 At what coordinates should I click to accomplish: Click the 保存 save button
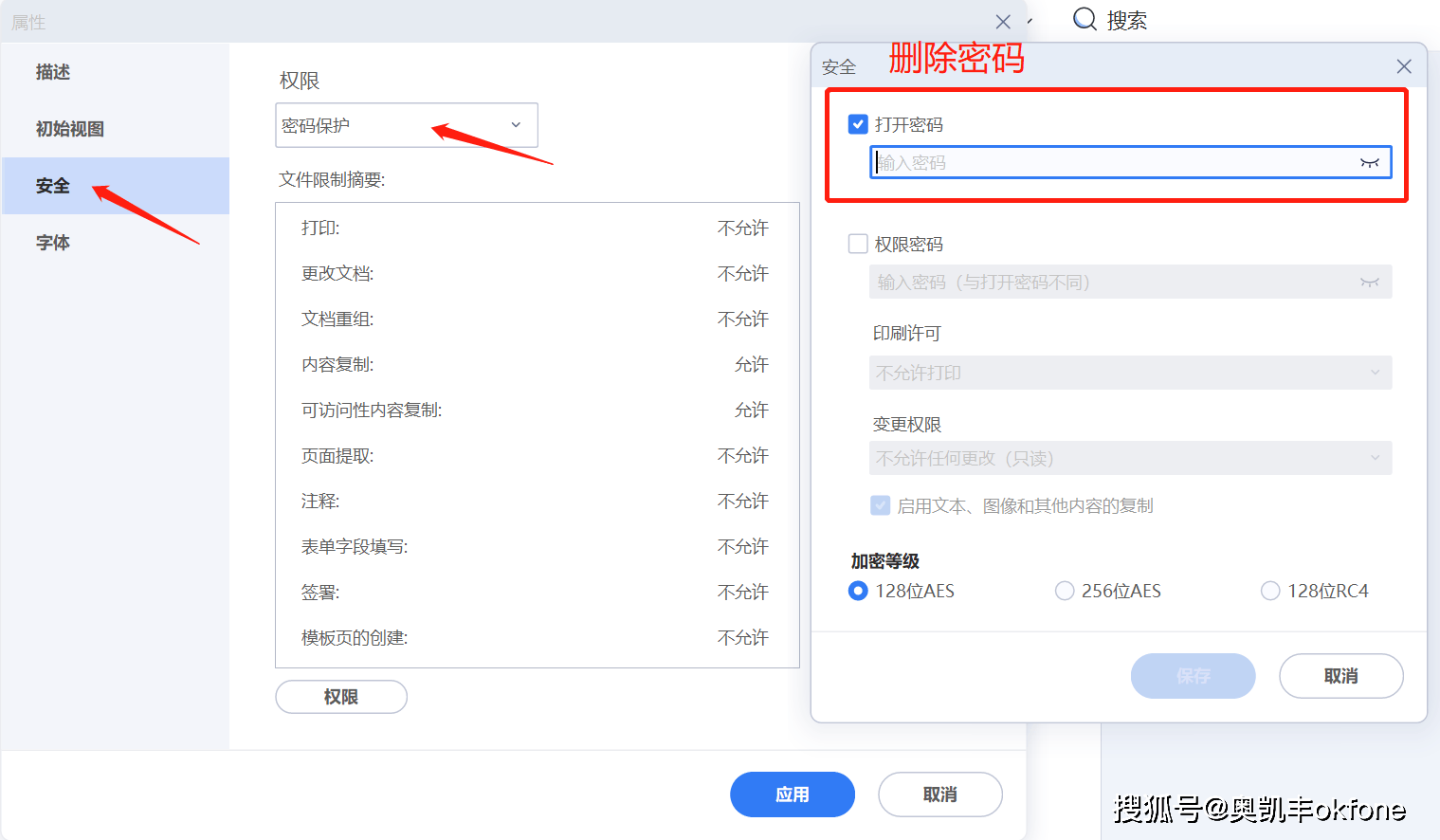pos(1193,676)
